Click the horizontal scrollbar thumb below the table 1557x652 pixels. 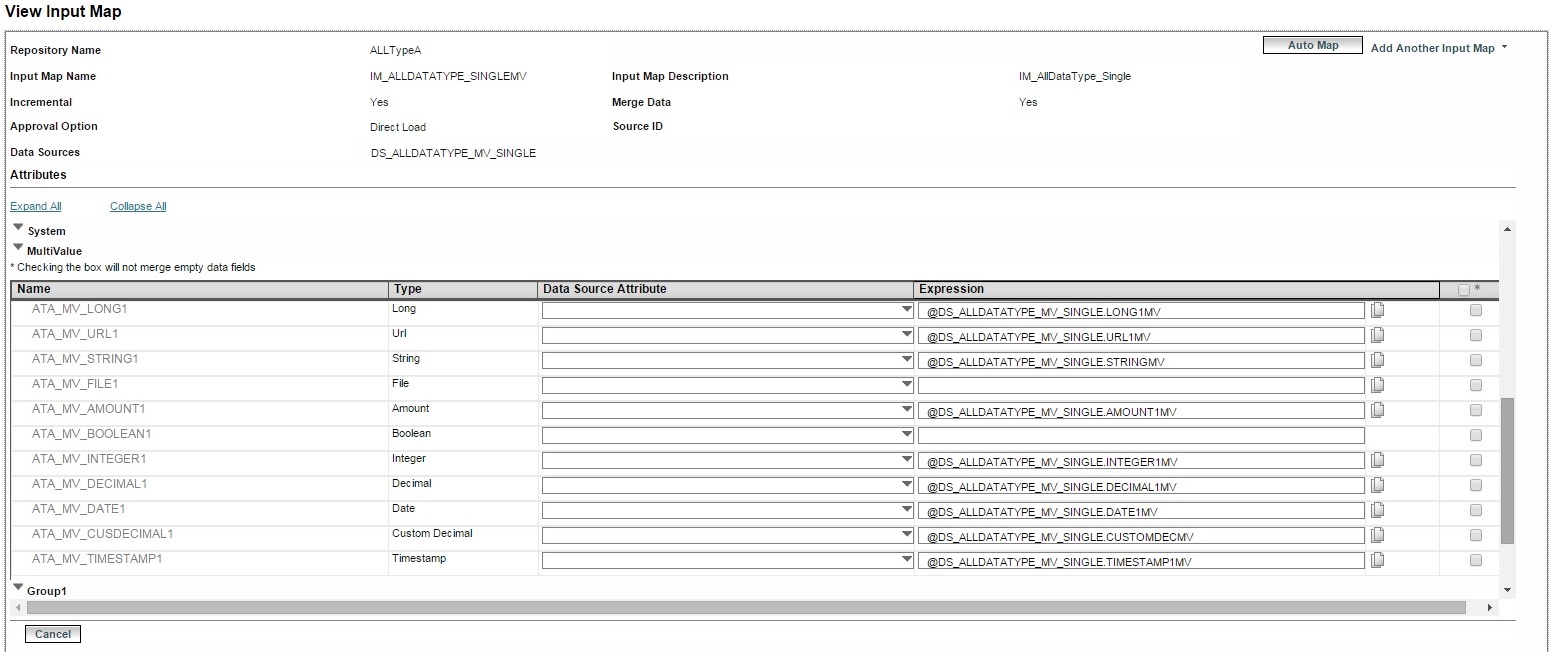(746, 607)
